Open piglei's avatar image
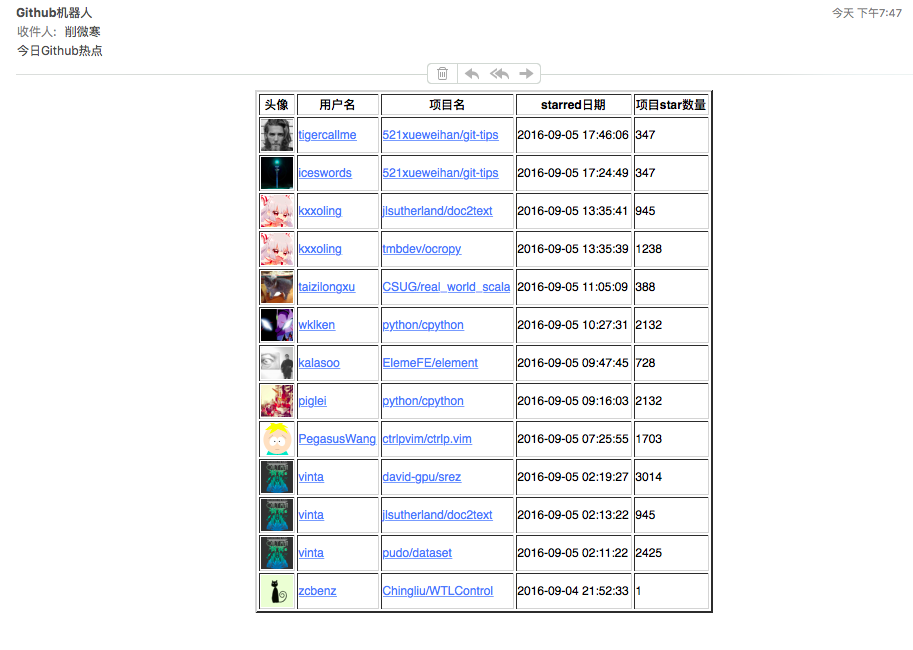 point(277,401)
